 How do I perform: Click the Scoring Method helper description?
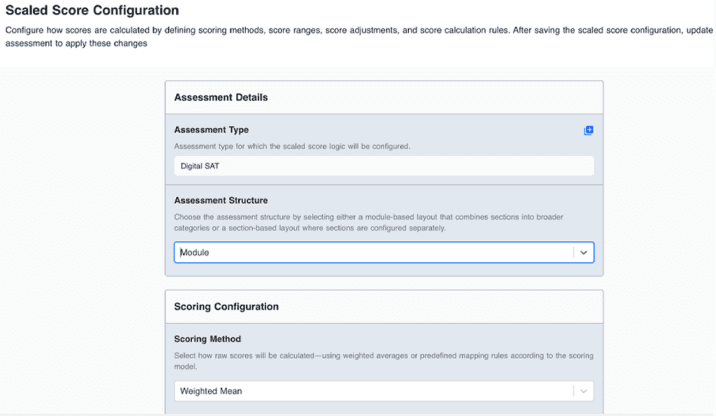378,361
